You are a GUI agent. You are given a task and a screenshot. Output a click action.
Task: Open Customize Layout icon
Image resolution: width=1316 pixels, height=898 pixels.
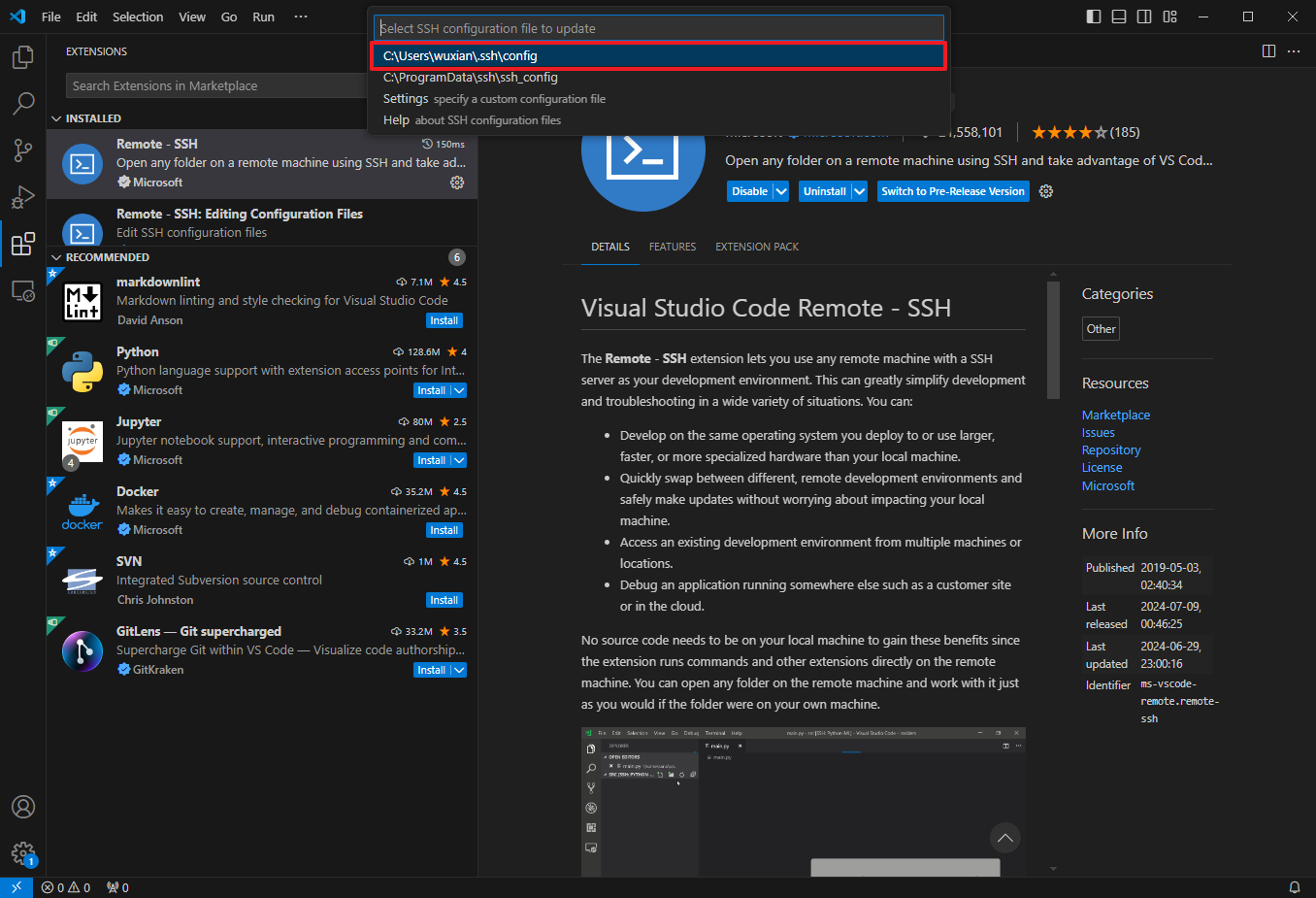coord(1169,17)
